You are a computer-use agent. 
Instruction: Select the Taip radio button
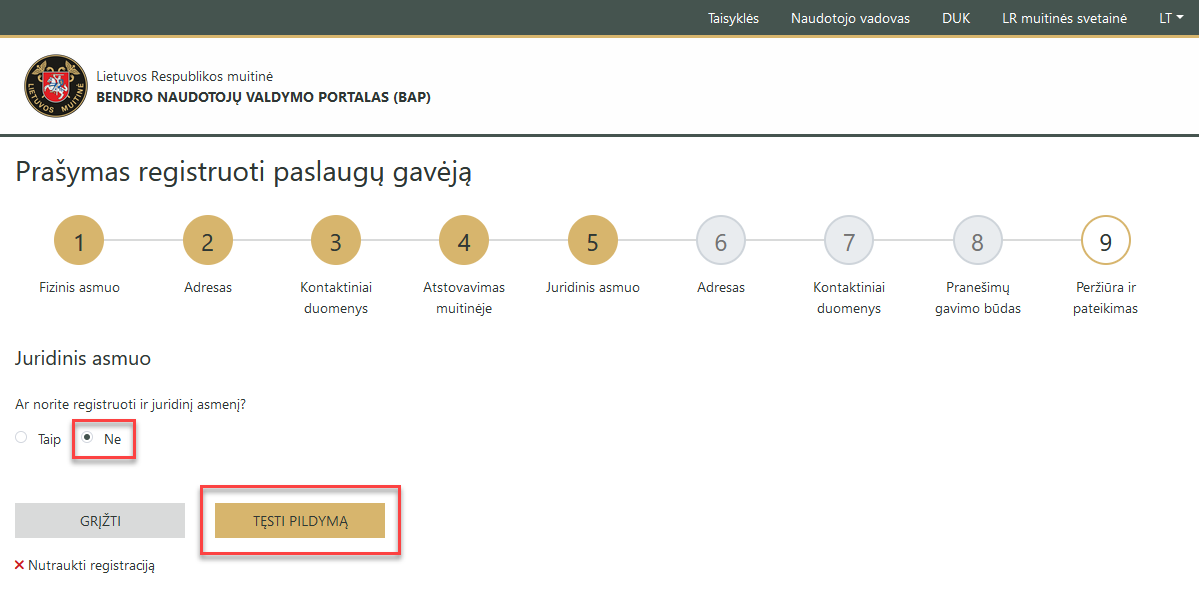click(21, 438)
